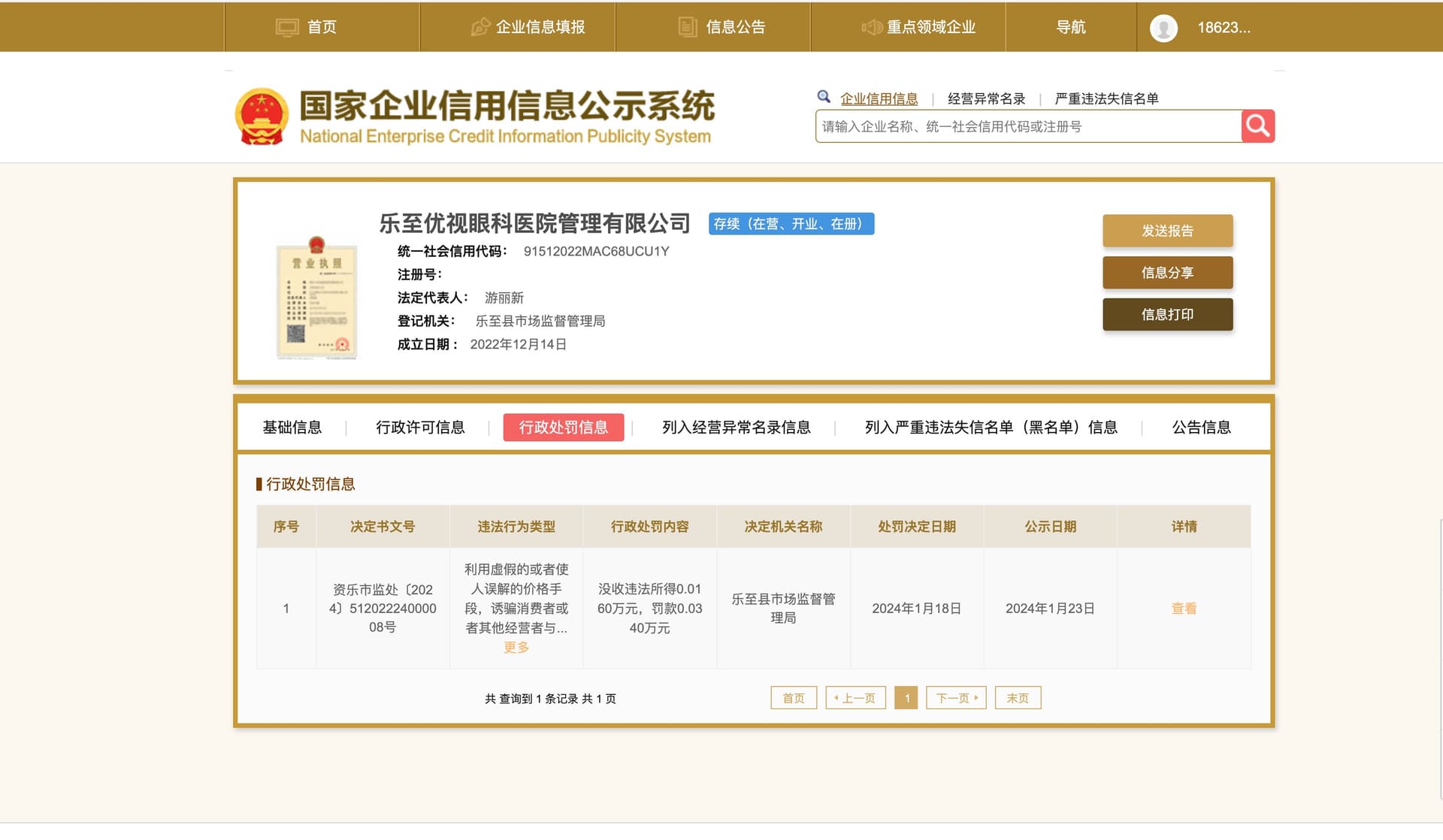
Task: Click the user avatar icon next to 18623...
Action: point(1163,29)
